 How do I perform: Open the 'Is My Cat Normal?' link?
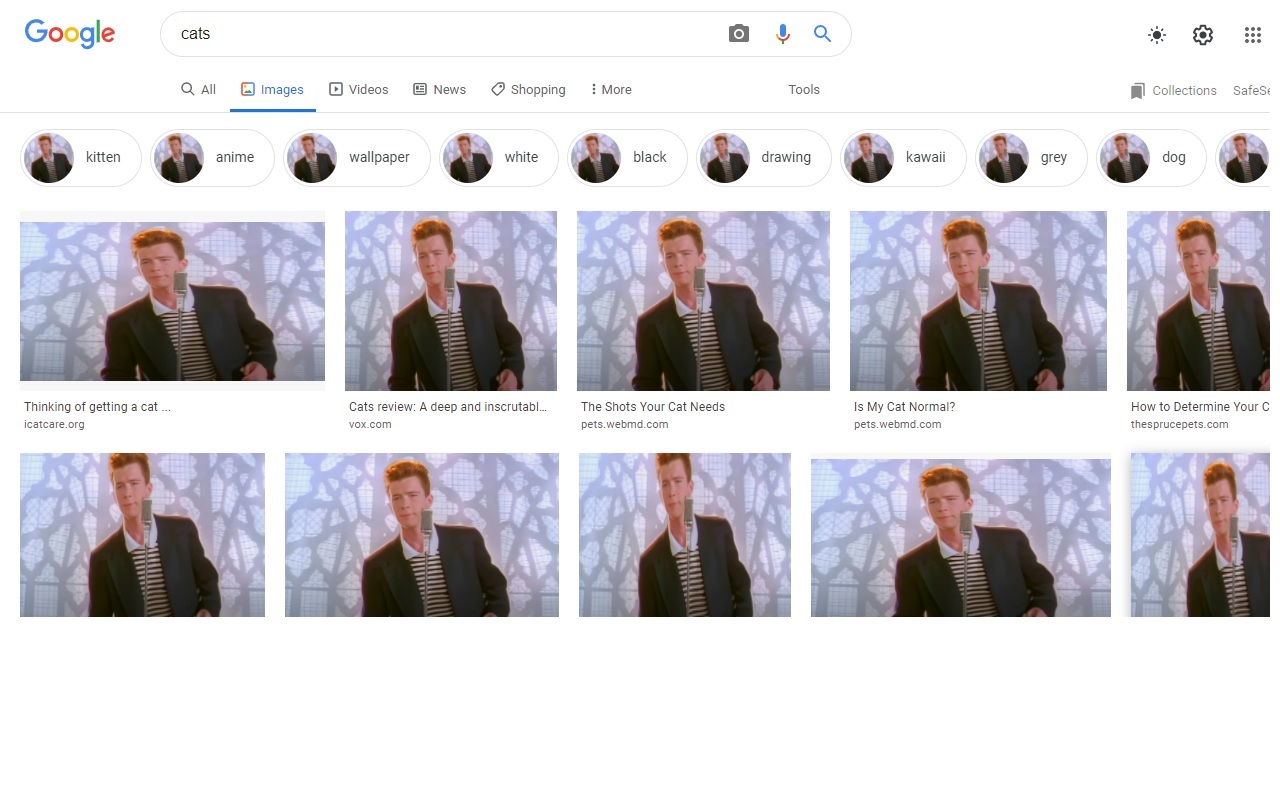coord(904,407)
